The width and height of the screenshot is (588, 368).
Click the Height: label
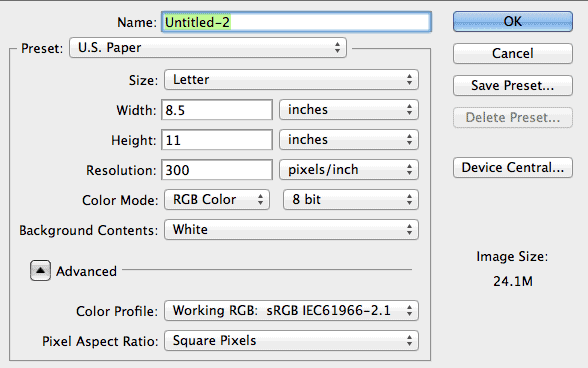click(134, 140)
